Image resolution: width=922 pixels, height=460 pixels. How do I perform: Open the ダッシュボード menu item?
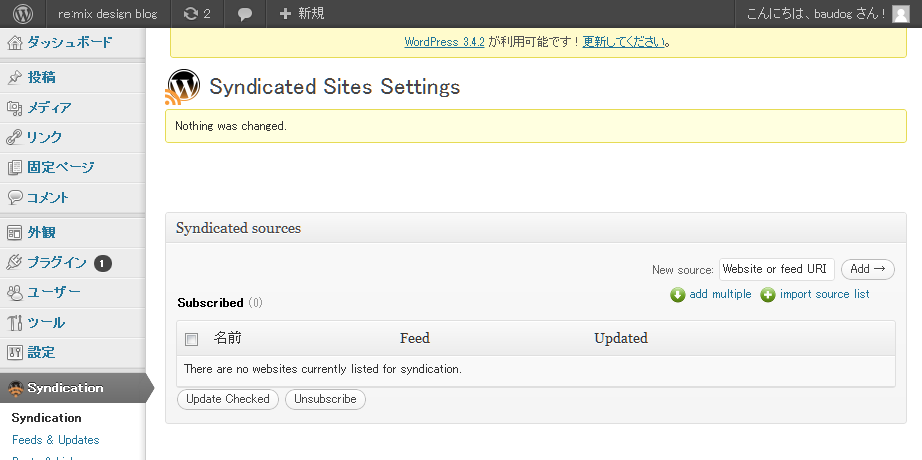coord(69,42)
